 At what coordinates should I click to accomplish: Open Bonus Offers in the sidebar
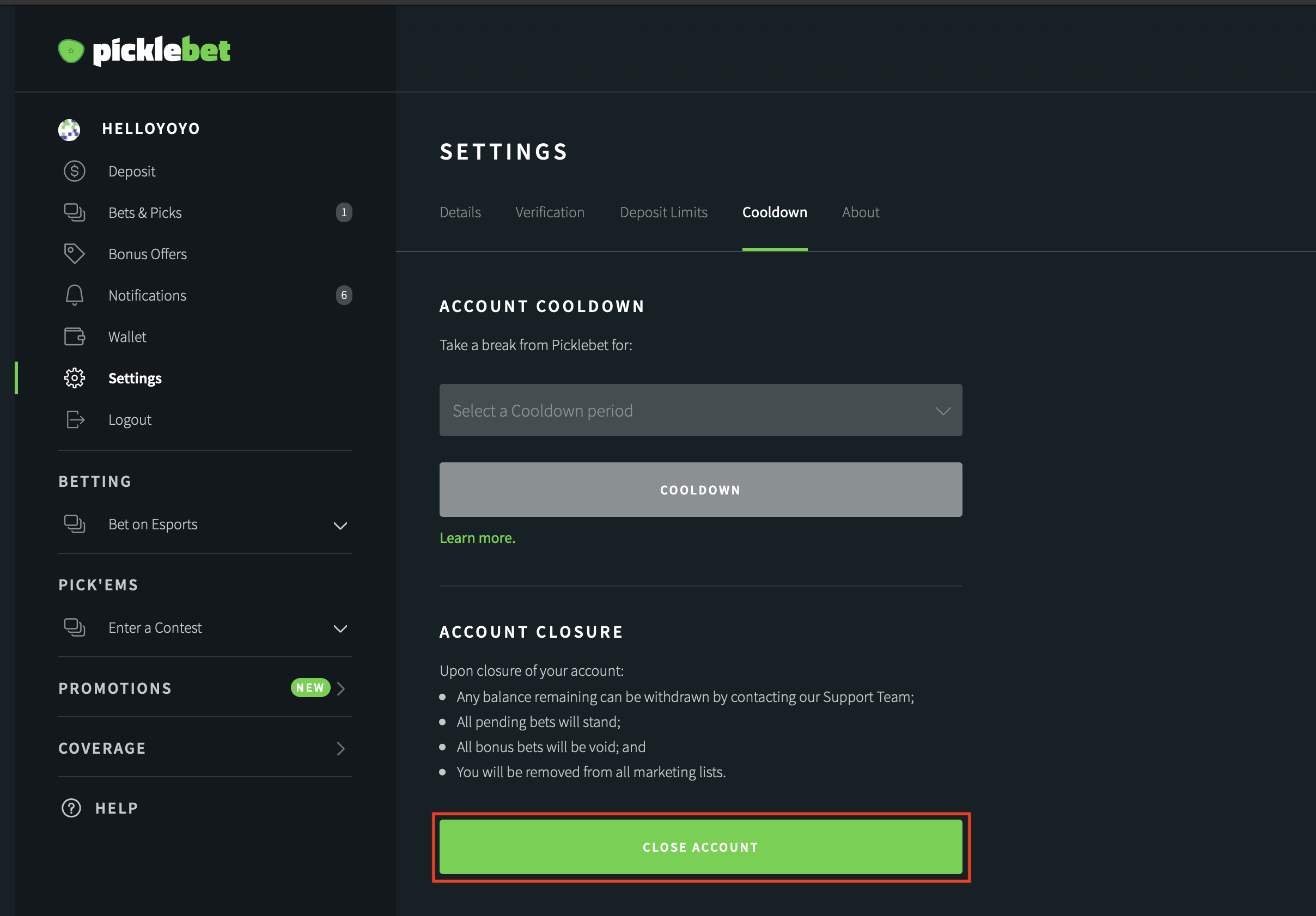[148, 254]
